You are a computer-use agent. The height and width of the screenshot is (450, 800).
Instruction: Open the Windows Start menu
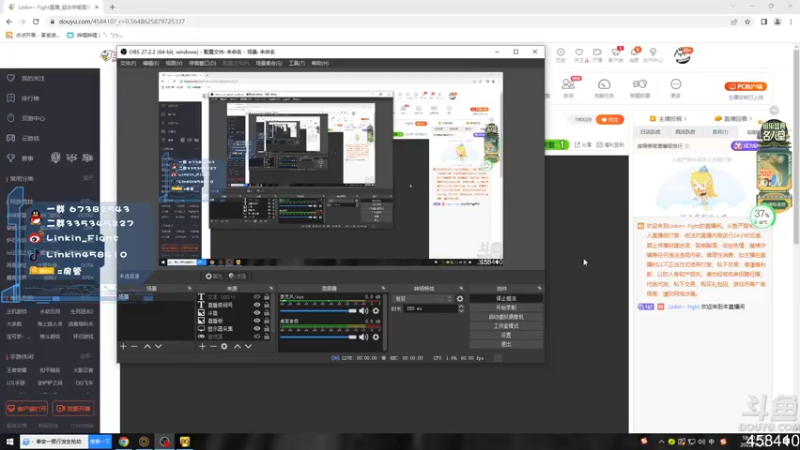click(9, 441)
